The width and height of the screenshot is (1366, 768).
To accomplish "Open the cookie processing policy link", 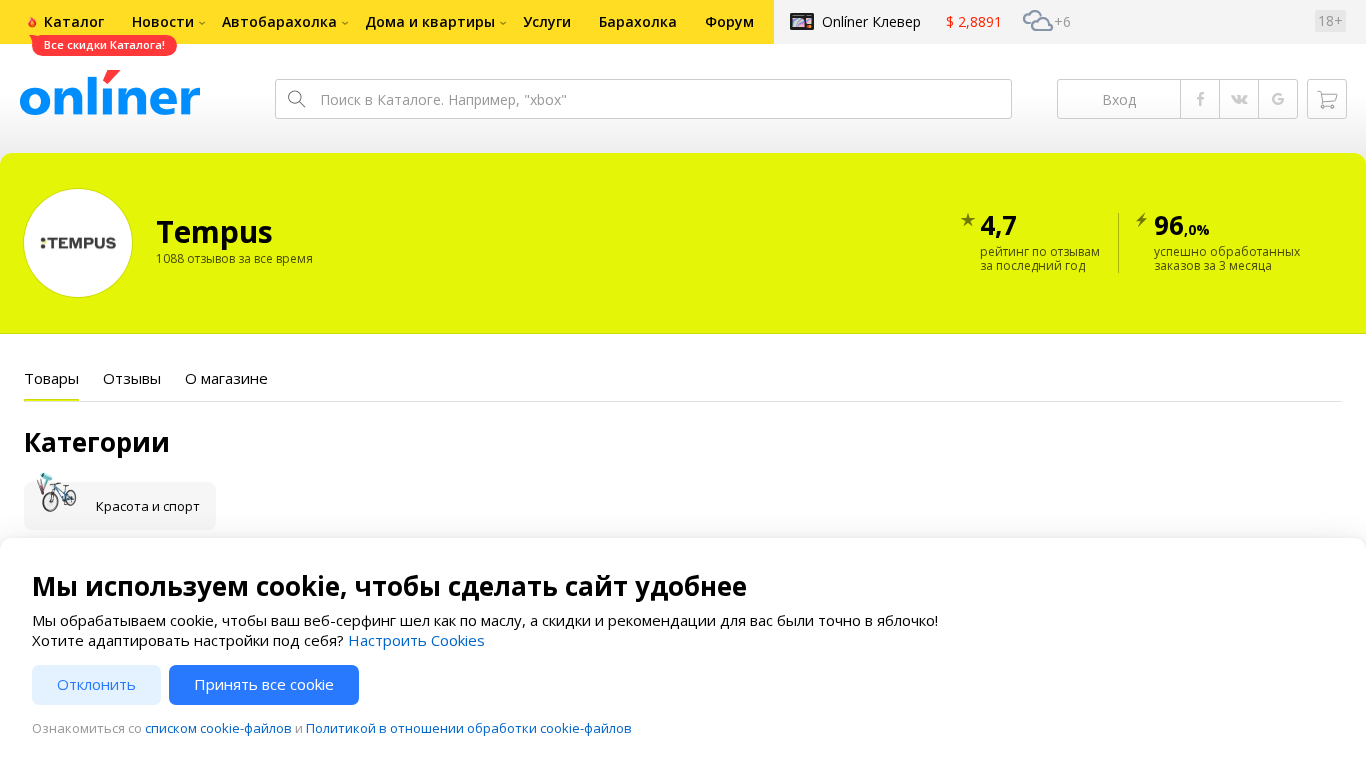I will [469, 728].
